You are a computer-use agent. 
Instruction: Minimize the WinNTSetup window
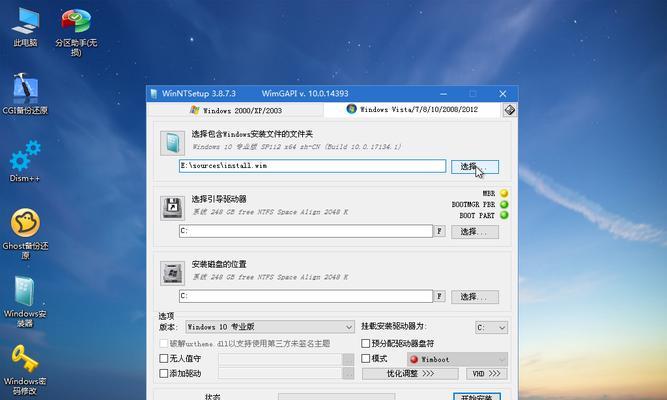pos(443,94)
